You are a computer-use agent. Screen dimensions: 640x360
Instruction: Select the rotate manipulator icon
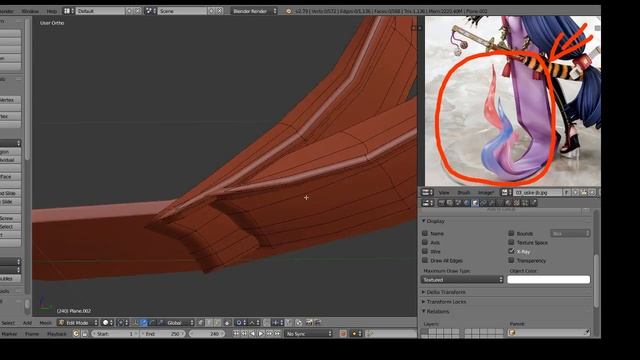point(152,323)
